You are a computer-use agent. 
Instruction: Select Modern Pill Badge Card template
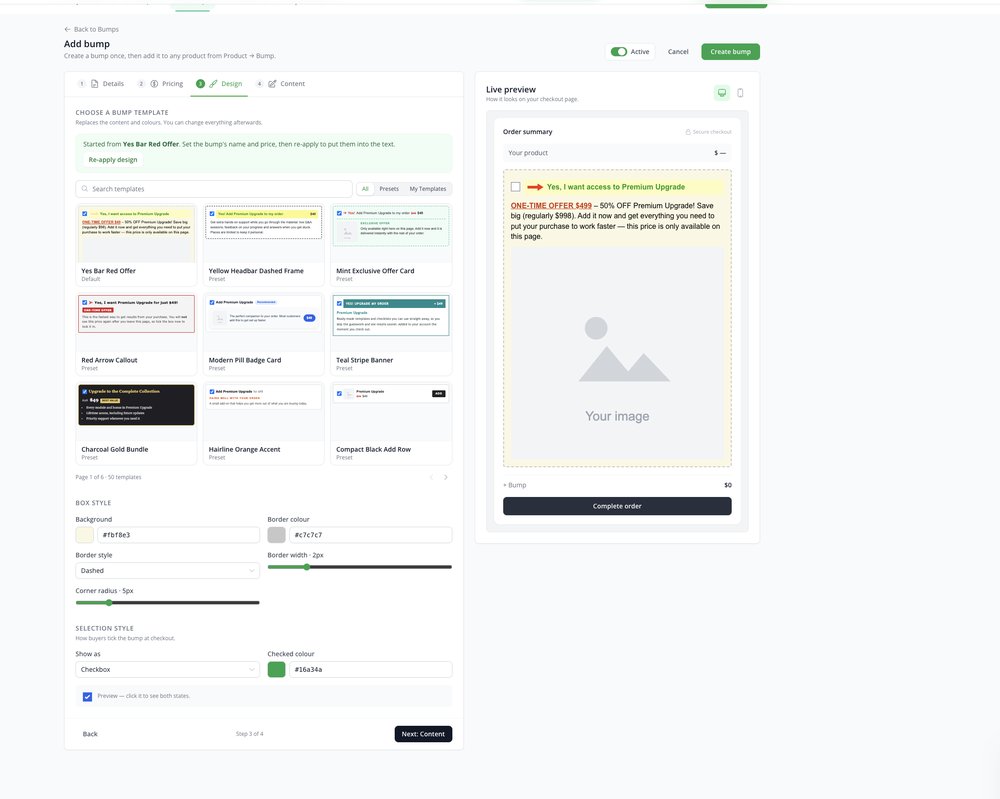click(263, 334)
